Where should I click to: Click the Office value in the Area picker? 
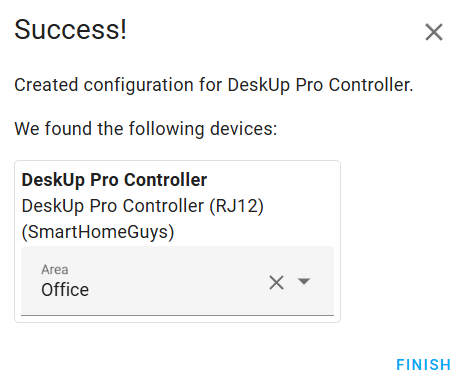pyautogui.click(x=65, y=289)
